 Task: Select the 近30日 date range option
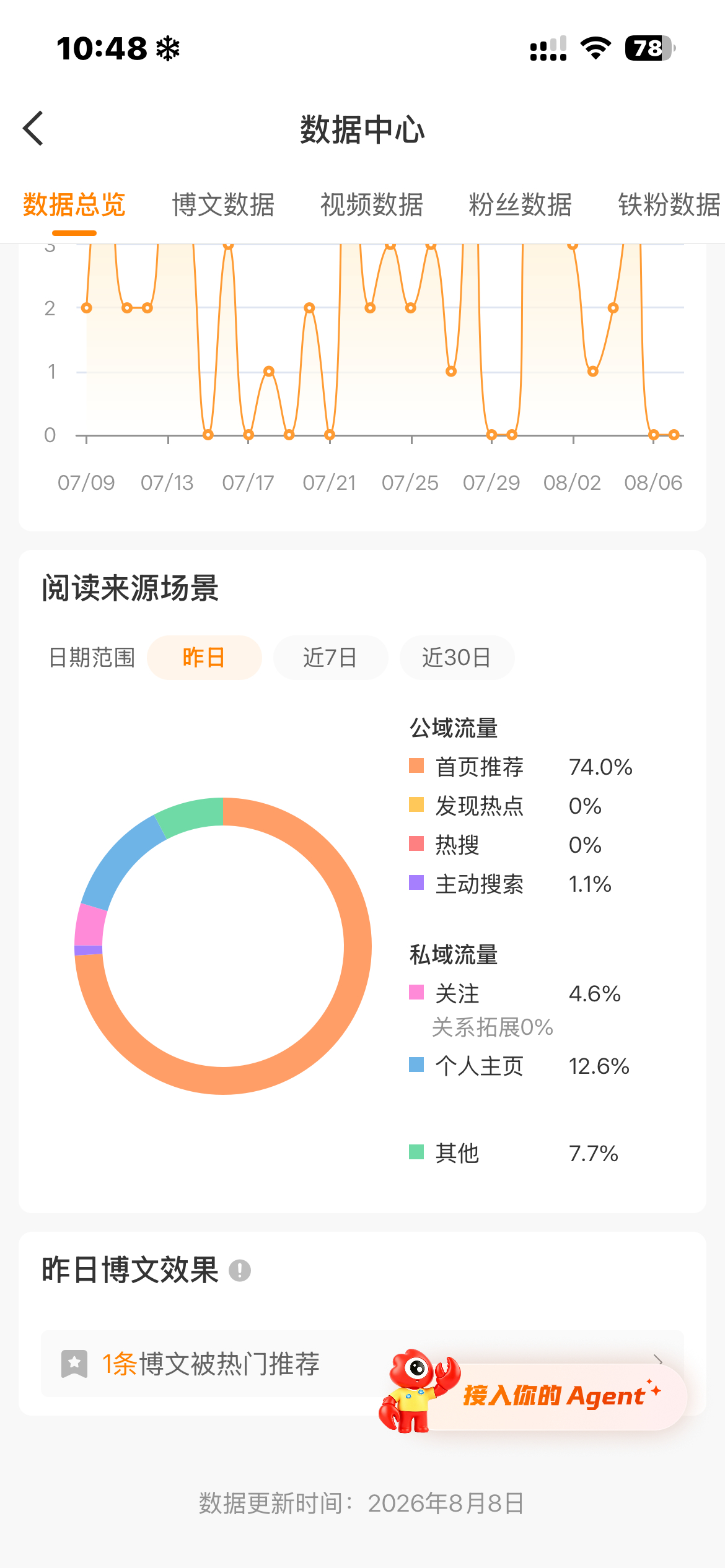pos(457,657)
